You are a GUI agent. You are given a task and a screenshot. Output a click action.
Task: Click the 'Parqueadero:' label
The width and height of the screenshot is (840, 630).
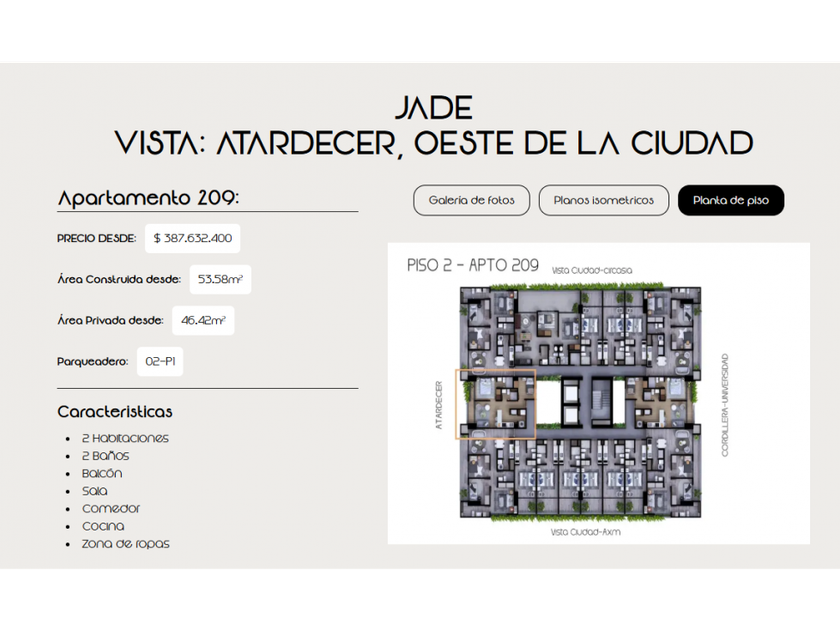(x=93, y=362)
